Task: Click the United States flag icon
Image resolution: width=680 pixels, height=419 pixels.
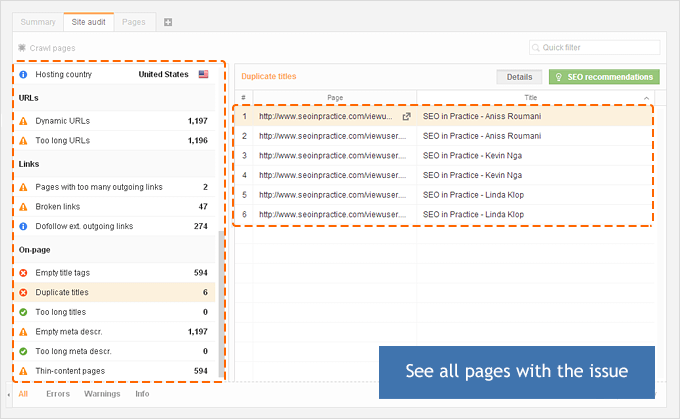Action: [204, 74]
